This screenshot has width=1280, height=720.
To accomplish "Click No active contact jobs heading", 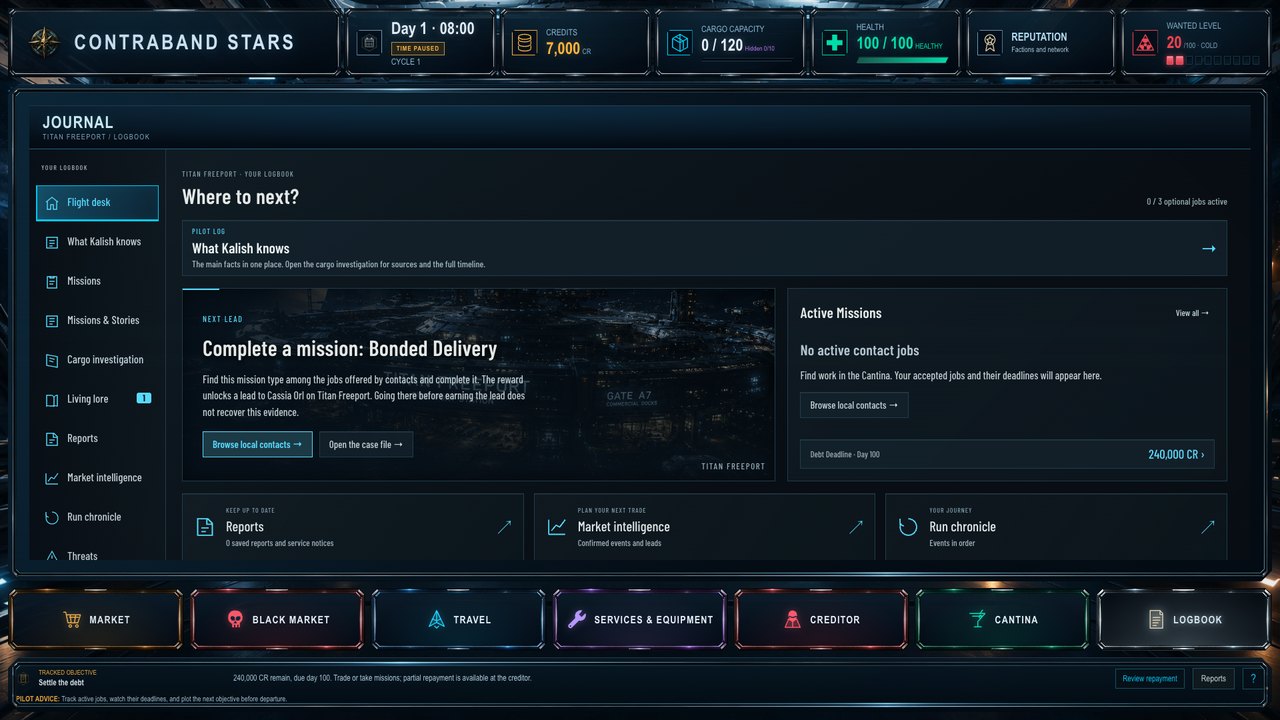I will 860,351.
